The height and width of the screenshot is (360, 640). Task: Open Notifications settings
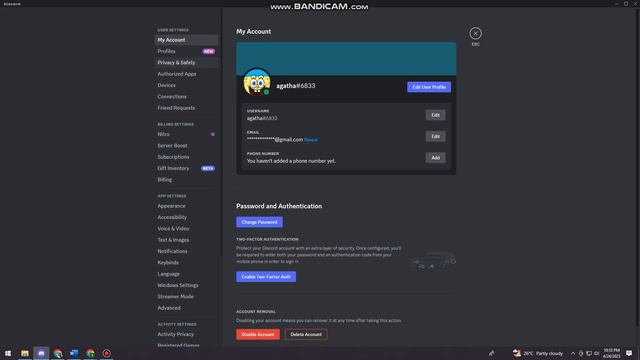[186, 251]
